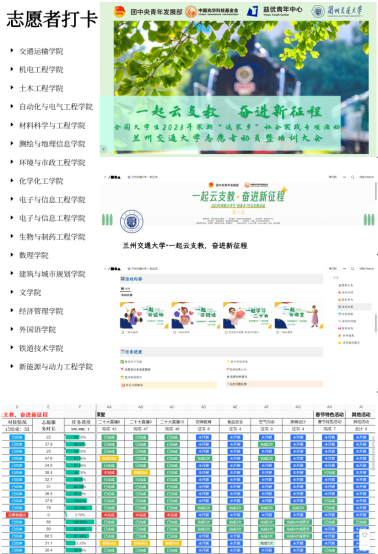Select spreadsheet column F header
Screen dimensions: 378x554
pyautogui.click(x=80, y=407)
